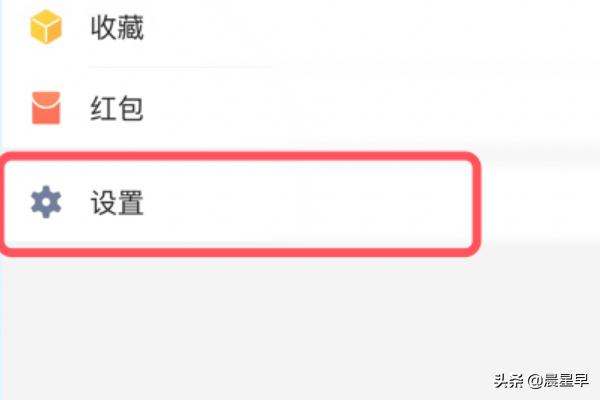Click the blue gear settings icon
The height and width of the screenshot is (400, 600).
click(46, 202)
